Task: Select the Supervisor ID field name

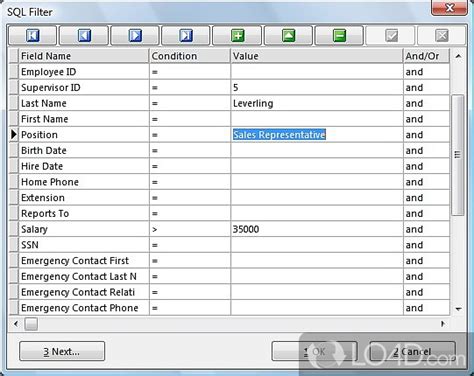Action: (x=84, y=87)
